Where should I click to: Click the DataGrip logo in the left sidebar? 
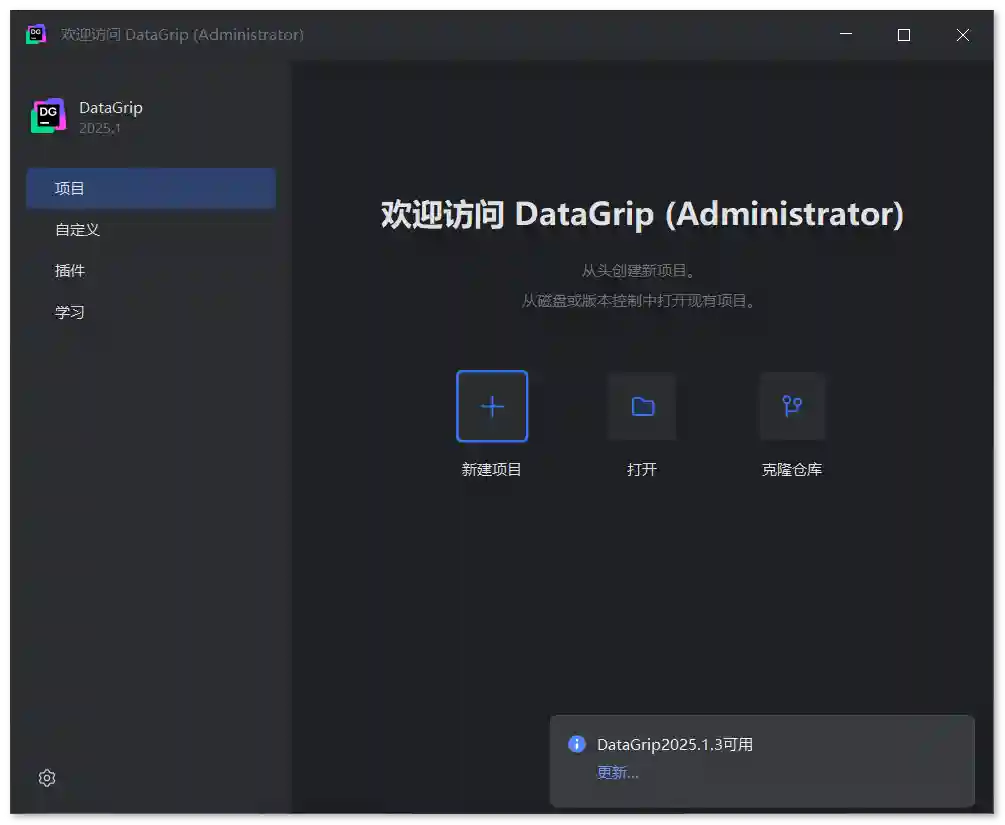click(x=48, y=116)
